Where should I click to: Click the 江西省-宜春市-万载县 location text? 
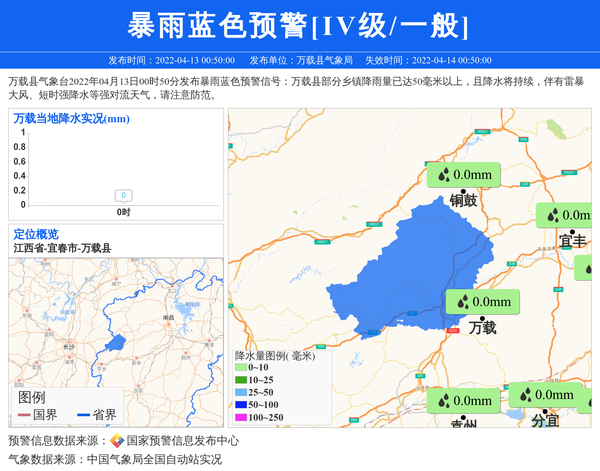(x=62, y=248)
